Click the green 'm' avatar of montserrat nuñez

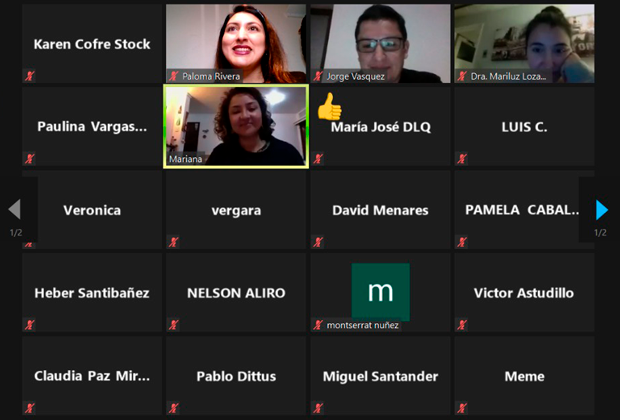click(x=380, y=292)
